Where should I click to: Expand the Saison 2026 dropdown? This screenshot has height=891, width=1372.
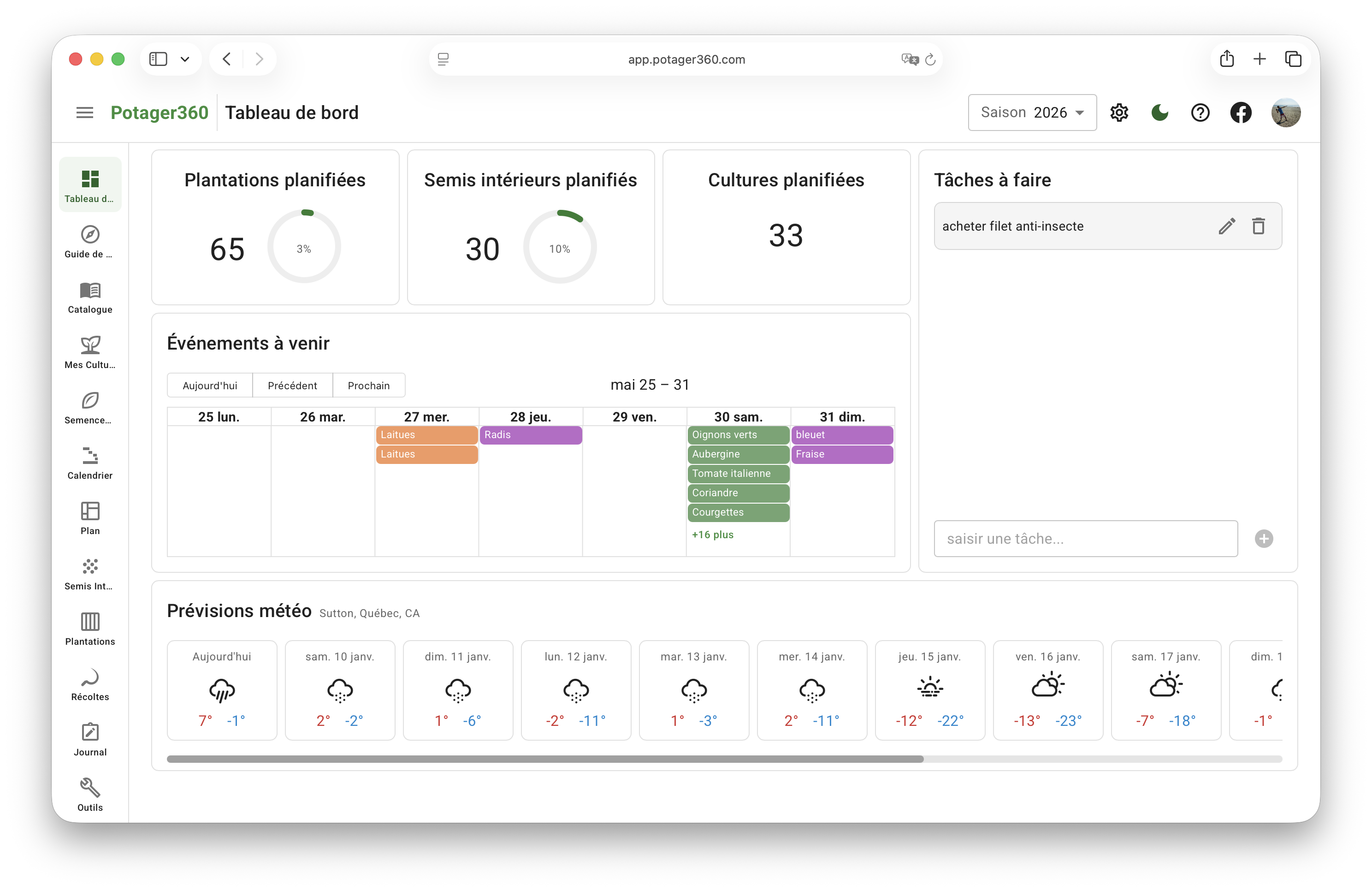pos(1032,113)
